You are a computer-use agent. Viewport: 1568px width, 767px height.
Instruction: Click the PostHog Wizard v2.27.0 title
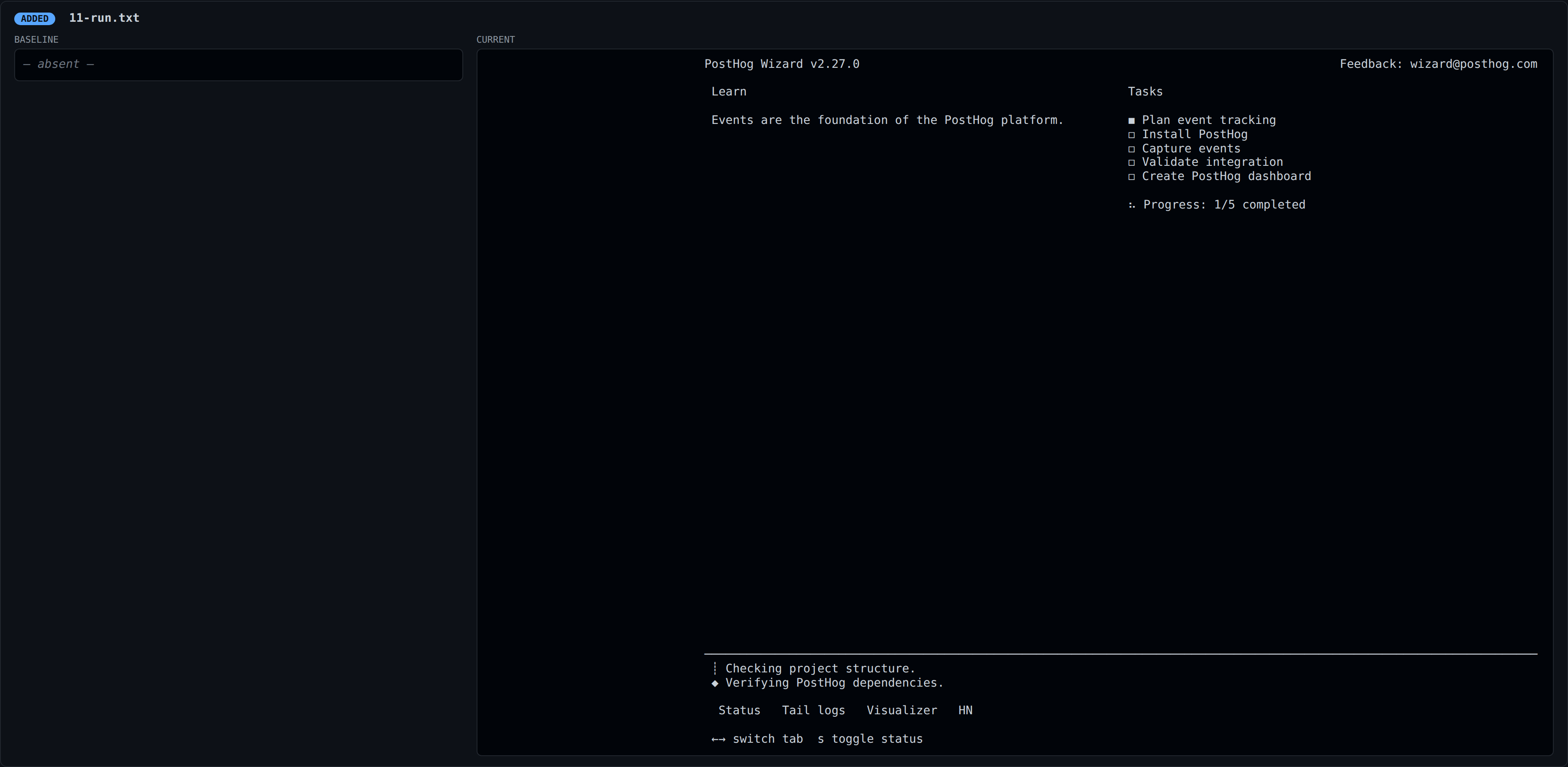(781, 64)
